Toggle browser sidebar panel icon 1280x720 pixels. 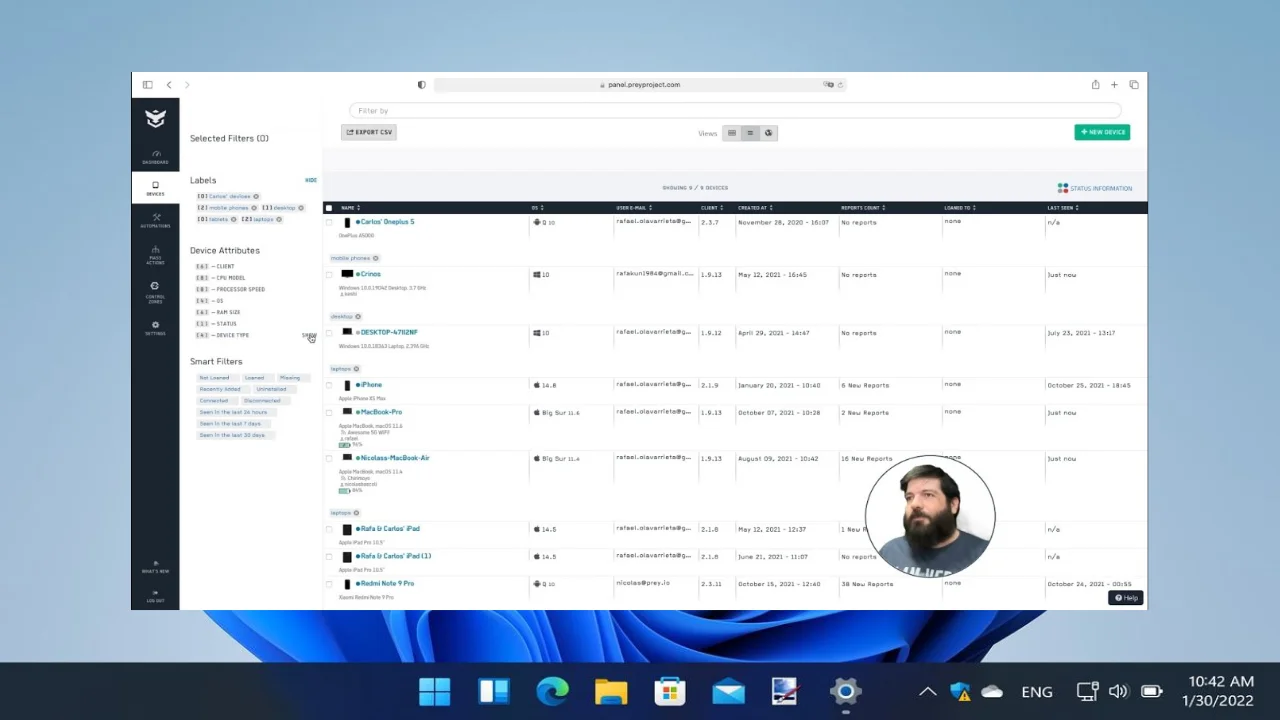(x=147, y=85)
